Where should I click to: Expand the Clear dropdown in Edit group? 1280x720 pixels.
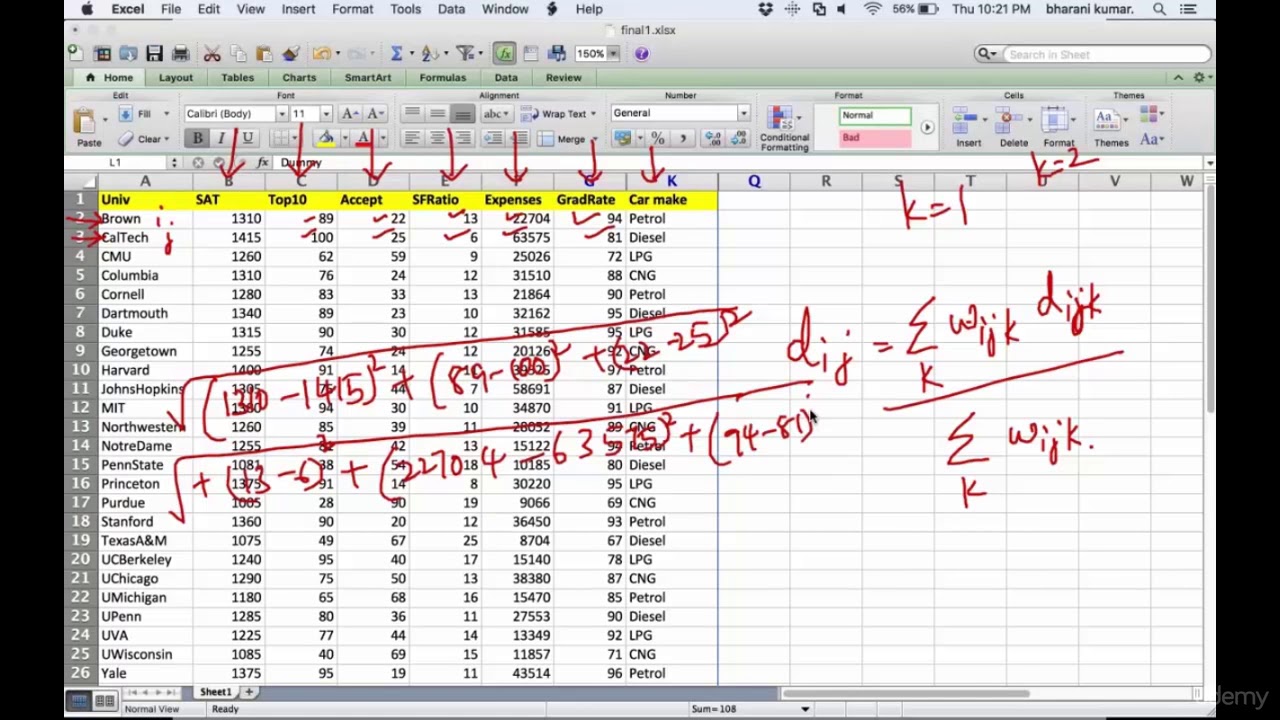pos(166,139)
